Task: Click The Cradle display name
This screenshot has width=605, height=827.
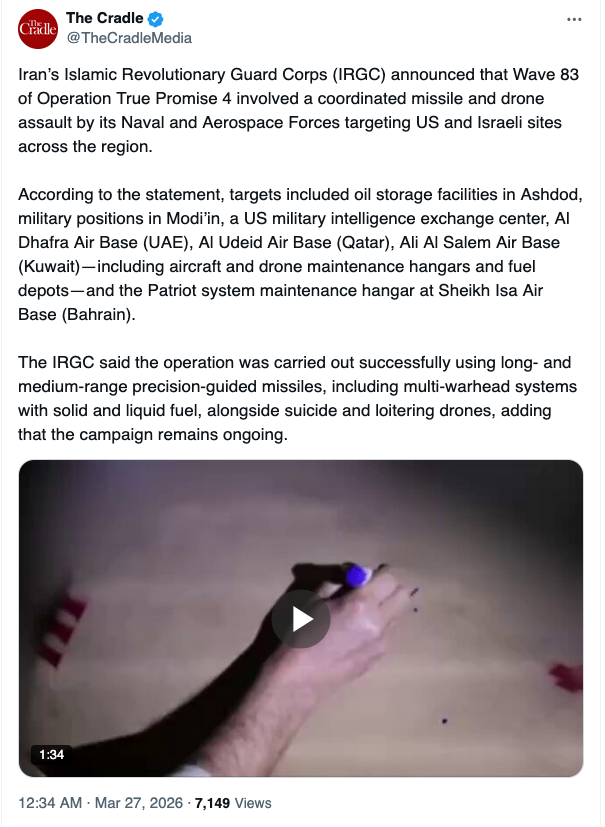Action: click(104, 18)
